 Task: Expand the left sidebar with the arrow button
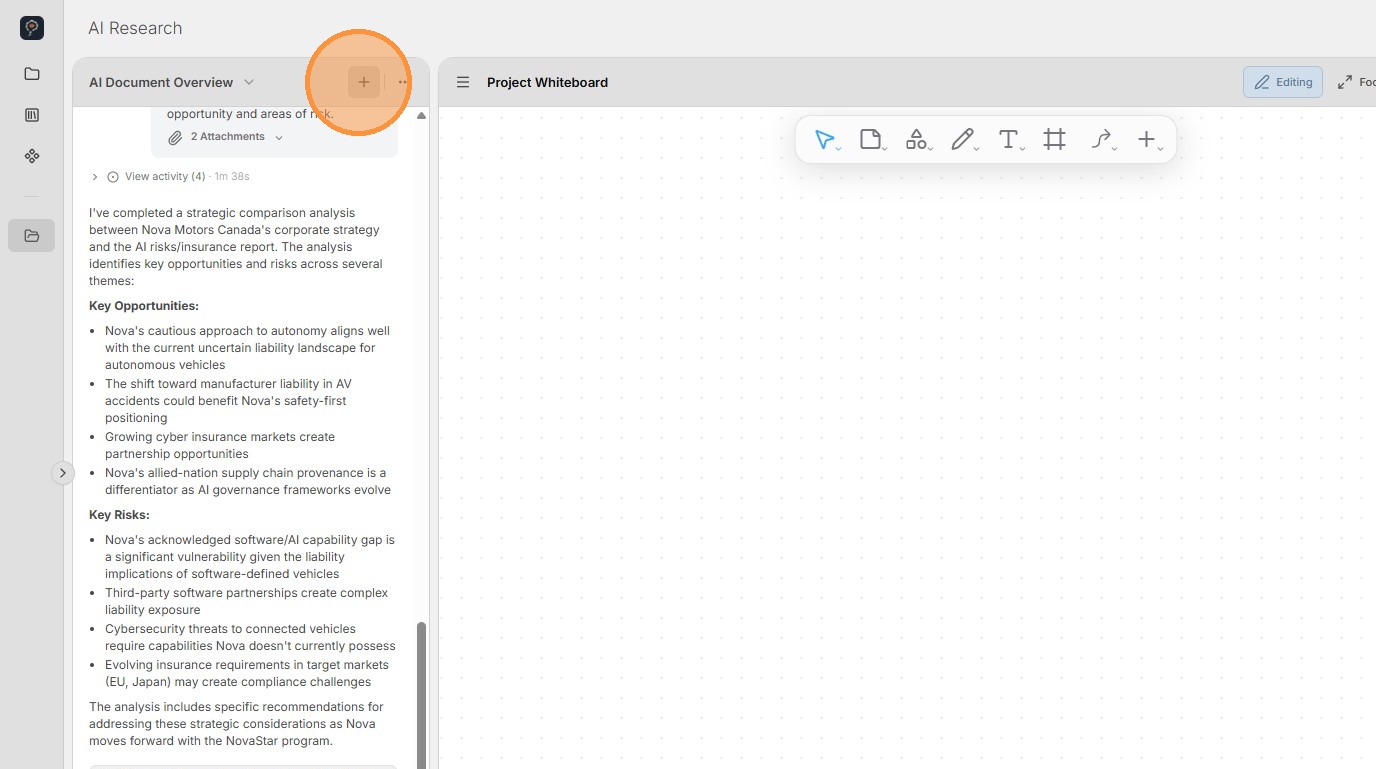63,473
